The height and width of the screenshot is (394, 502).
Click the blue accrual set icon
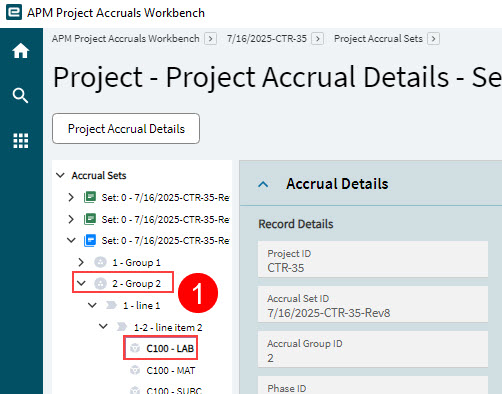tap(90, 240)
